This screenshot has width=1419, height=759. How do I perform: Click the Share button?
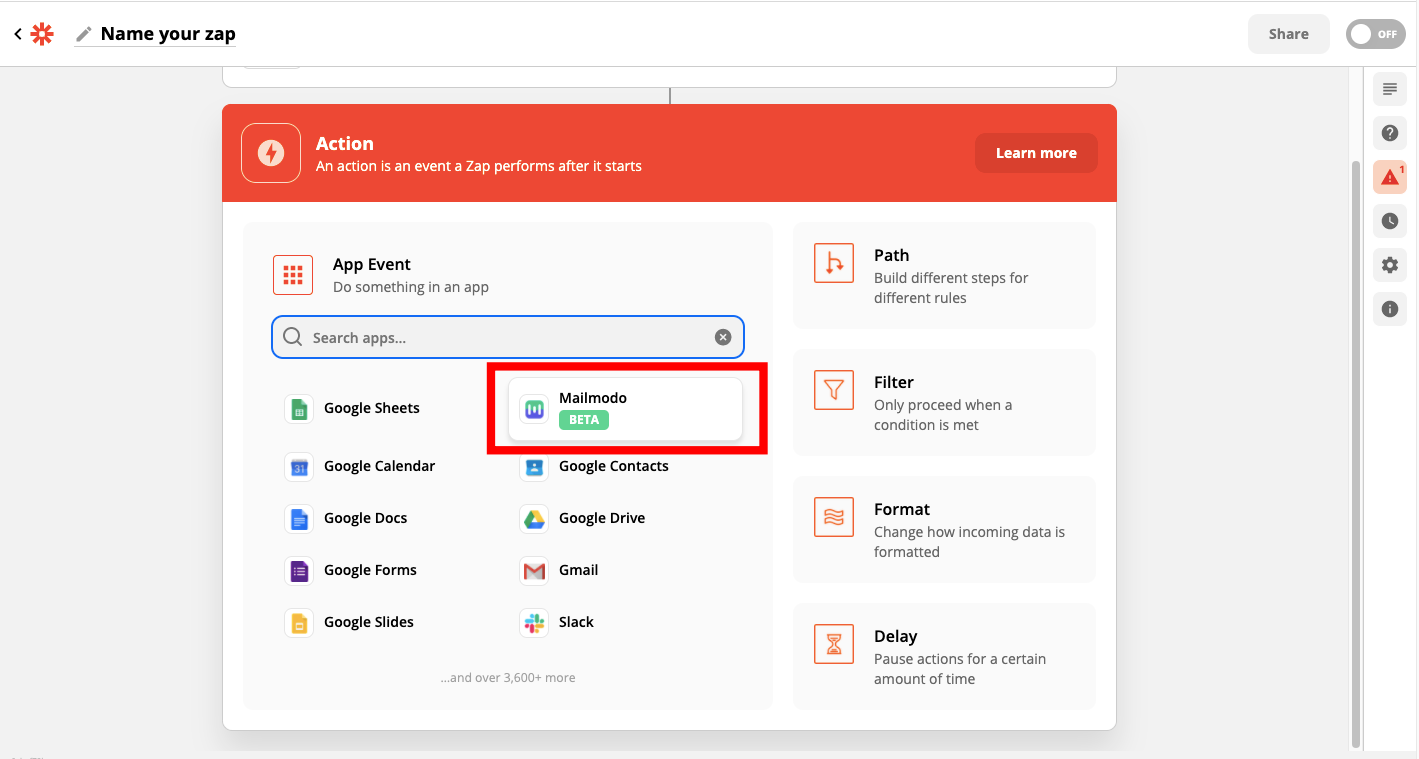[x=1288, y=34]
